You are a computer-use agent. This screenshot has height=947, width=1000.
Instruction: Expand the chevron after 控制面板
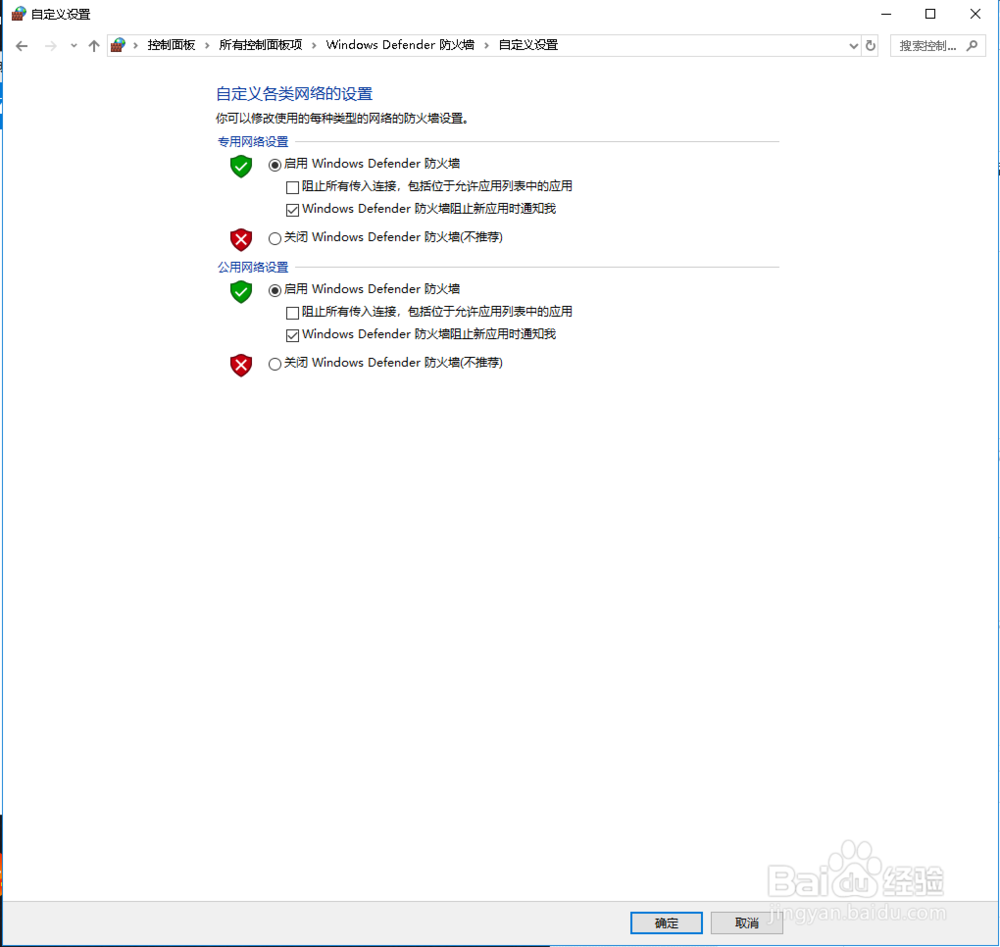[x=207, y=45]
